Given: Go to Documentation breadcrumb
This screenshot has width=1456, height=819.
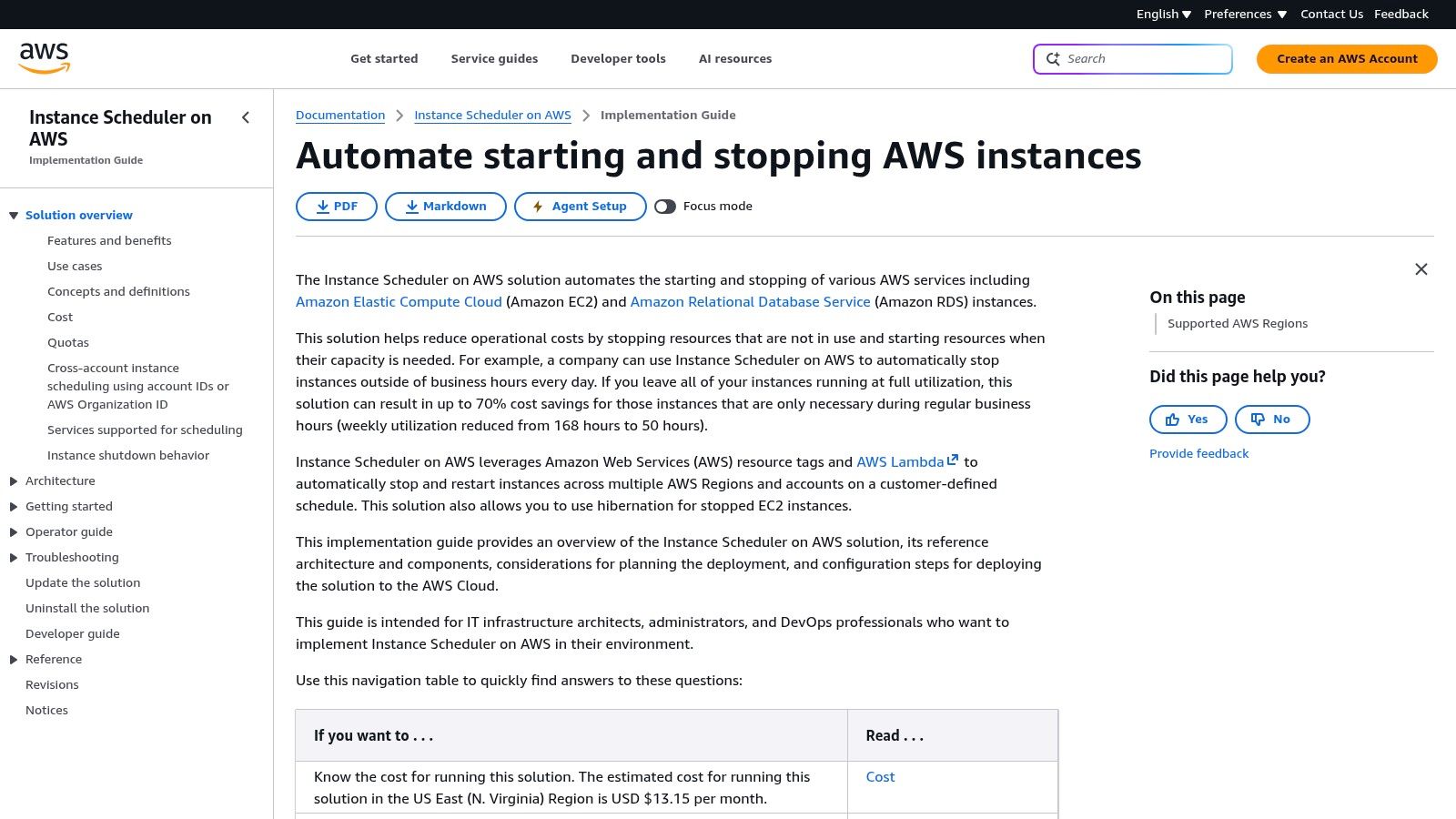Looking at the screenshot, I should [340, 116].
